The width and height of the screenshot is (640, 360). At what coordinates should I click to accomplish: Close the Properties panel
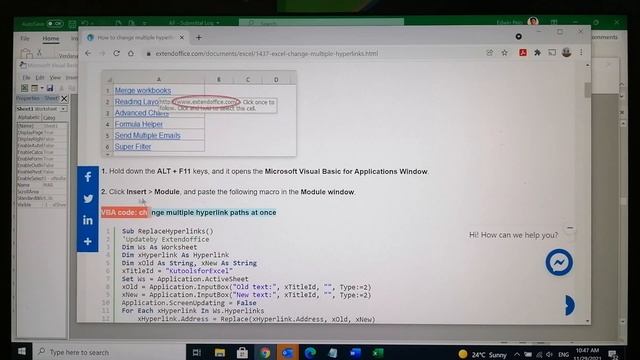coord(64,99)
